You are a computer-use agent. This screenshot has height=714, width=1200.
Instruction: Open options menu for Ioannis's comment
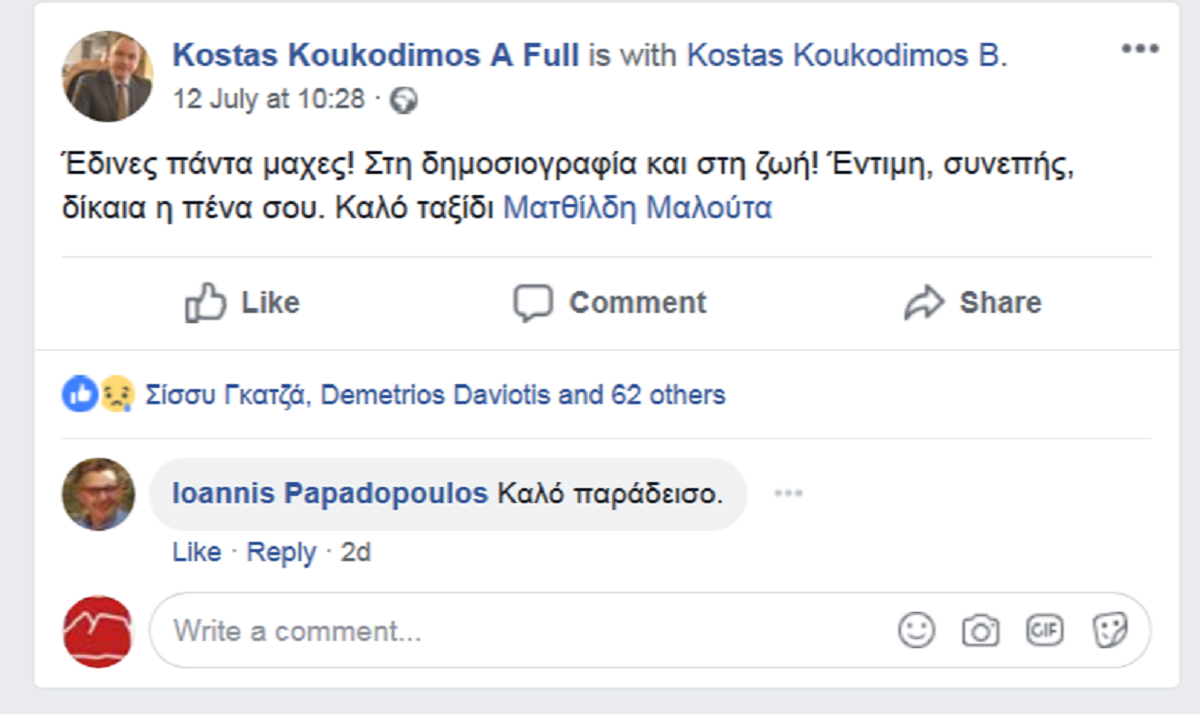[788, 493]
